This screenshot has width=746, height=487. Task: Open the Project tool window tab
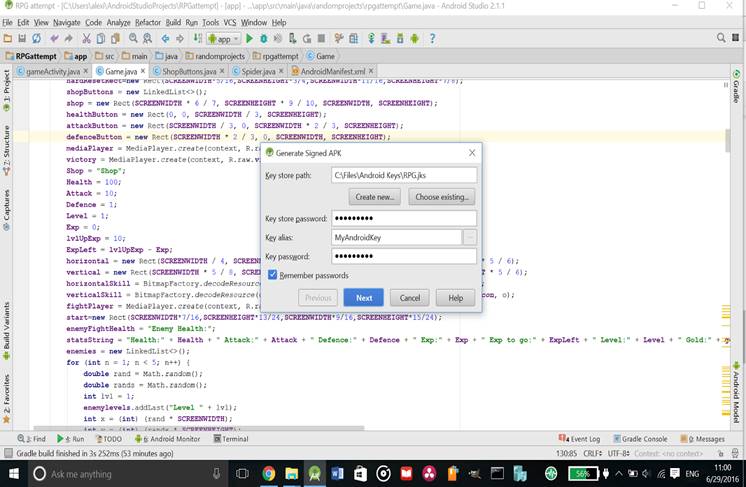tap(7, 90)
